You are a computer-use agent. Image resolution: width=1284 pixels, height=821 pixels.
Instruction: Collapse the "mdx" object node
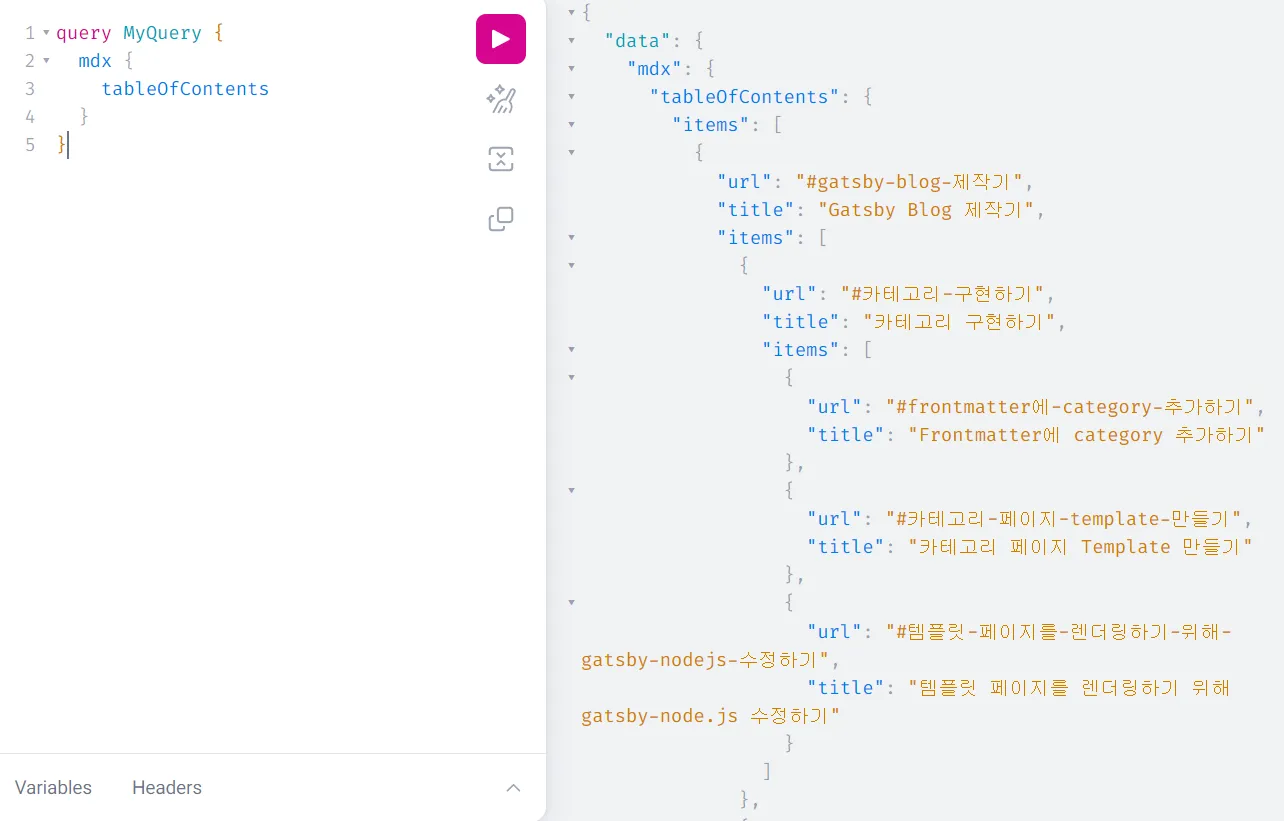coord(571,68)
